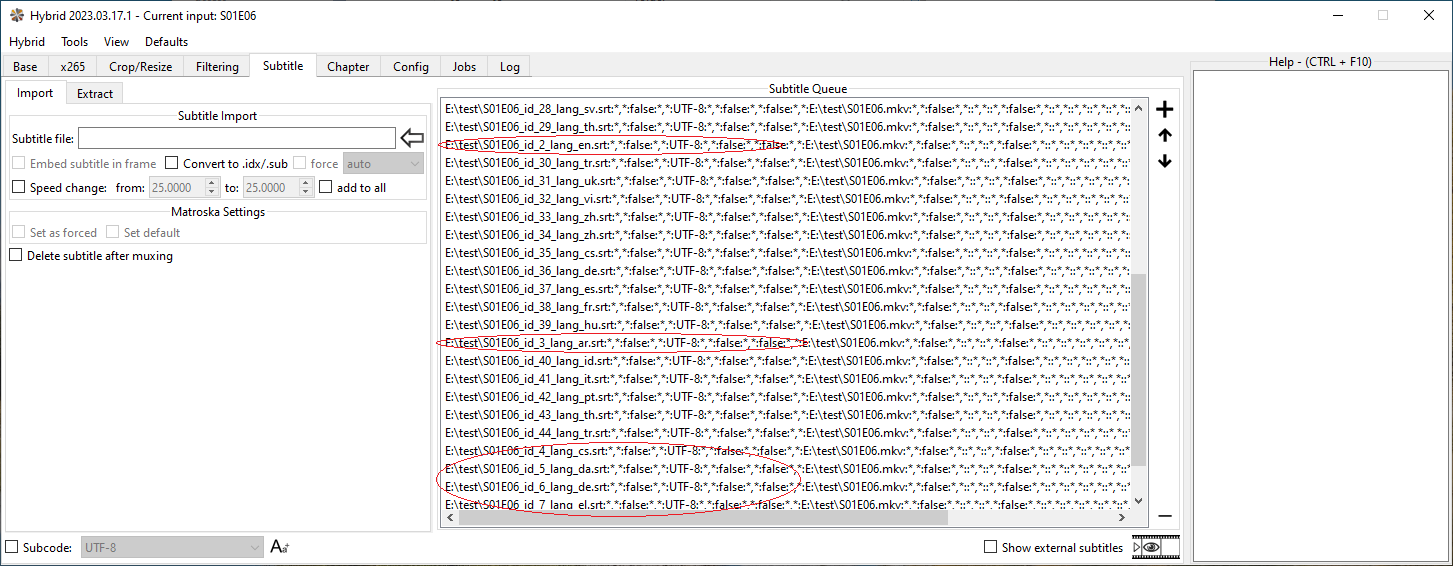Enable the Convert to .idx/.sub checkbox
The image size is (1453, 566).
[x=172, y=163]
